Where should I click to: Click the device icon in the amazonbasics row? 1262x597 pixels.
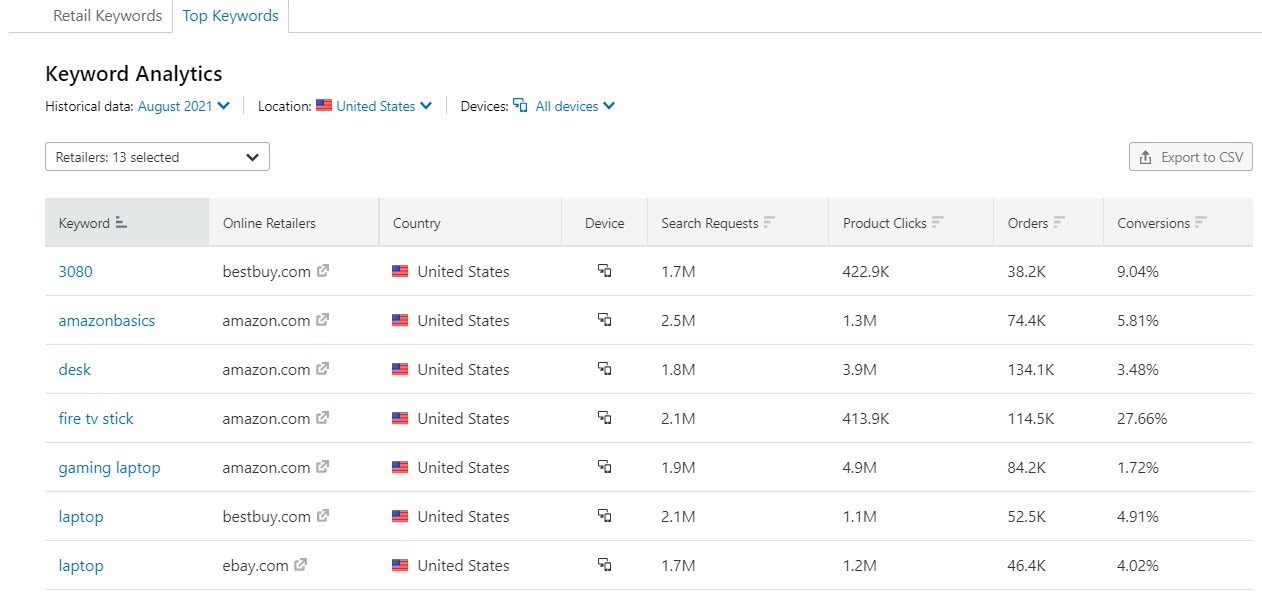tap(604, 319)
